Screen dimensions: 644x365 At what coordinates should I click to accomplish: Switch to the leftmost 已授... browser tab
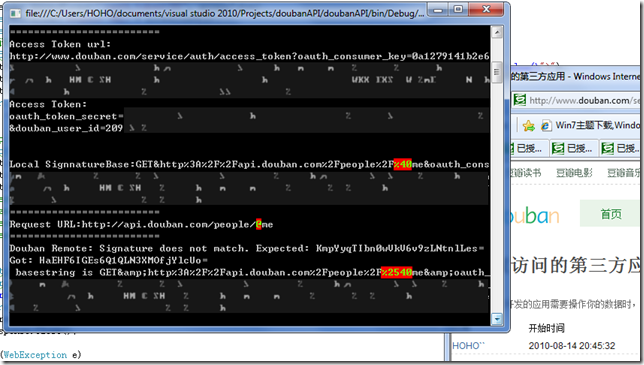pos(527,148)
